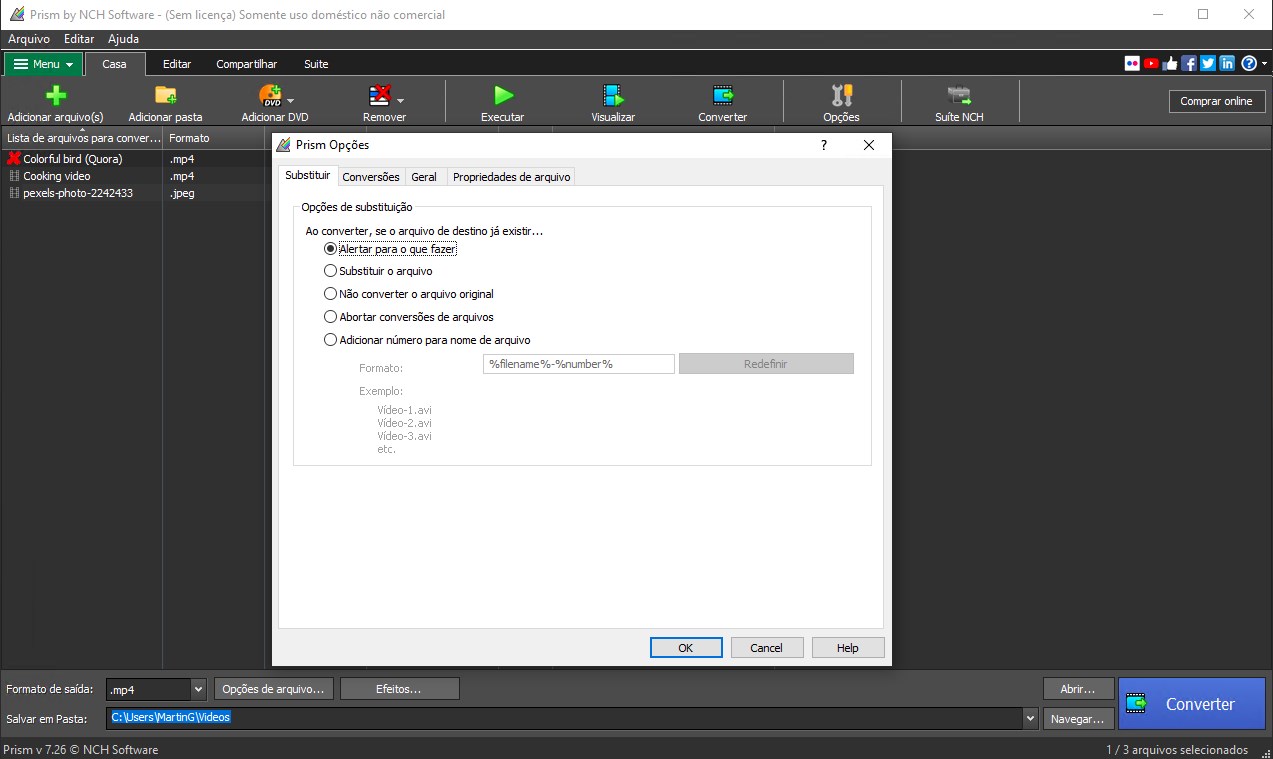1273x759 pixels.
Task: Close the Prism Opções dialog with X
Action: click(869, 145)
